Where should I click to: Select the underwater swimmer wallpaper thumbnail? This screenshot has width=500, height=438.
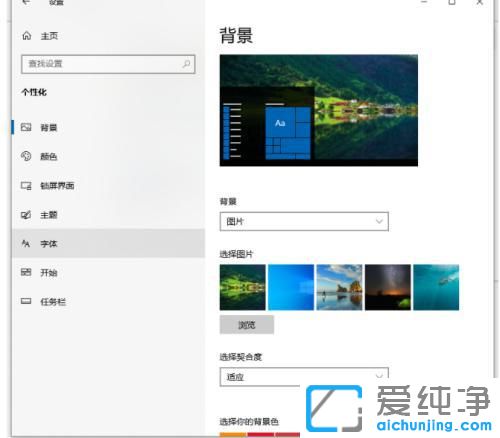tap(436, 287)
